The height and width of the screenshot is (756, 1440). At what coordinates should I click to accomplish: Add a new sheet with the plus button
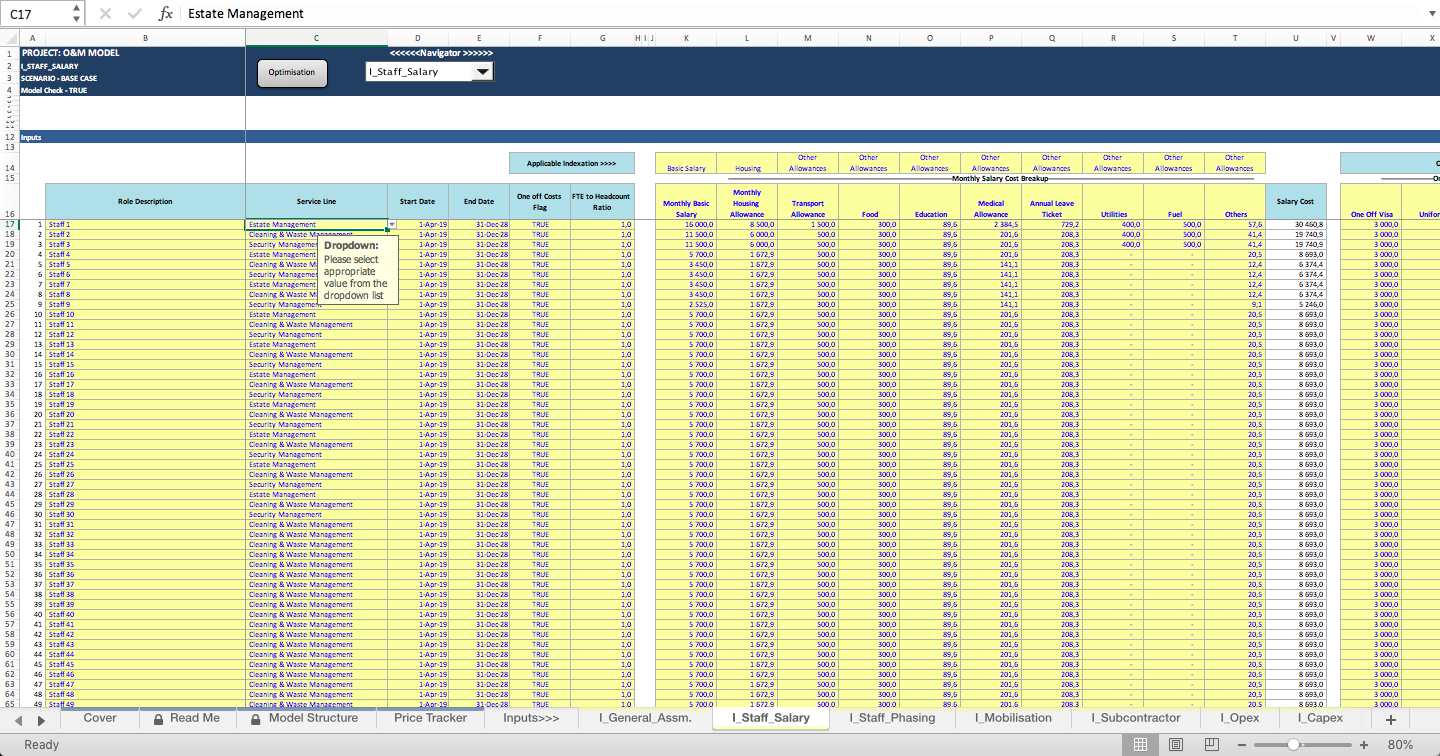[1390, 719]
